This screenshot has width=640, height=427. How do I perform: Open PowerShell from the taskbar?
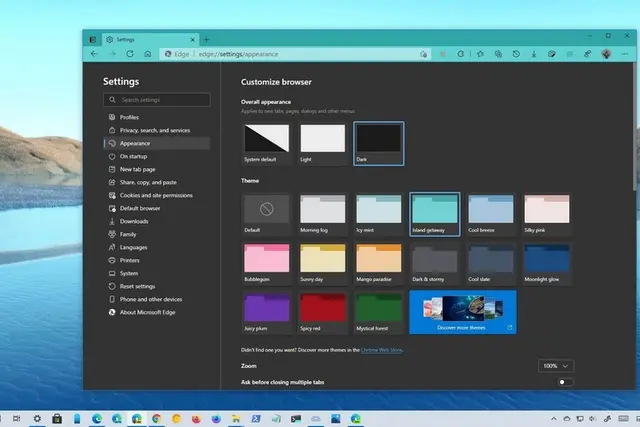[x=256, y=418]
